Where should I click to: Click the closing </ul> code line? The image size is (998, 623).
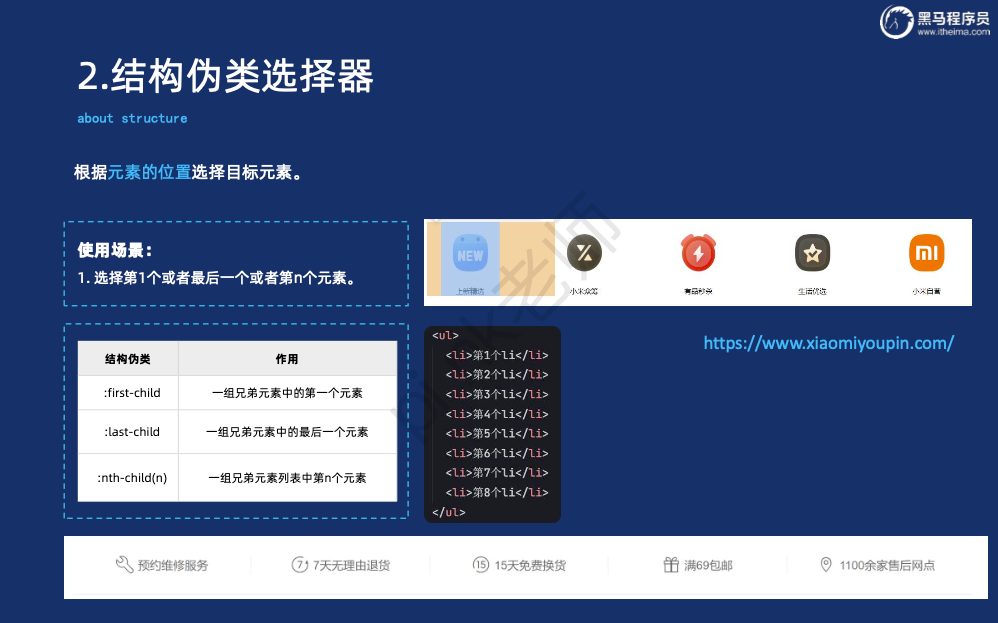[x=449, y=512]
